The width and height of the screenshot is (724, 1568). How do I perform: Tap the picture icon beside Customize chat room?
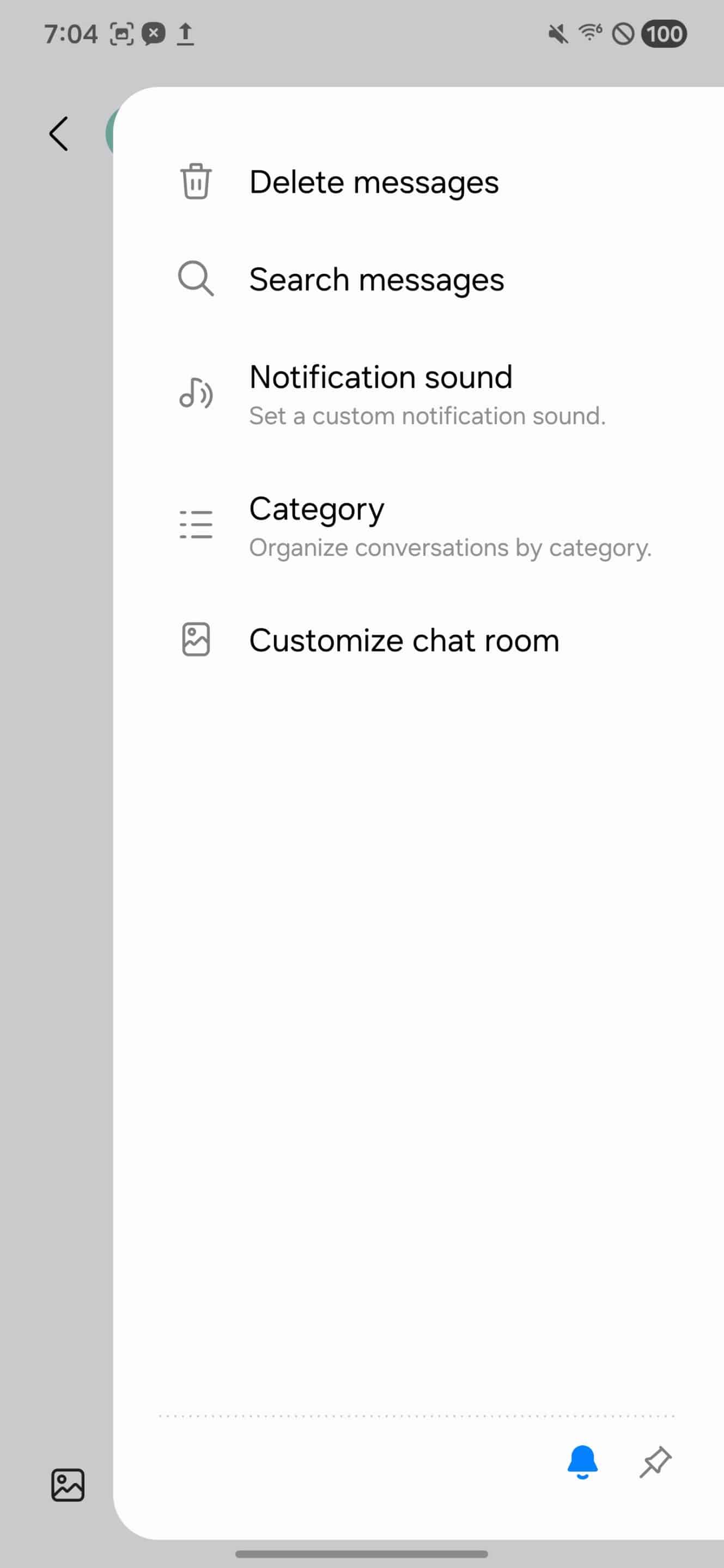(196, 639)
